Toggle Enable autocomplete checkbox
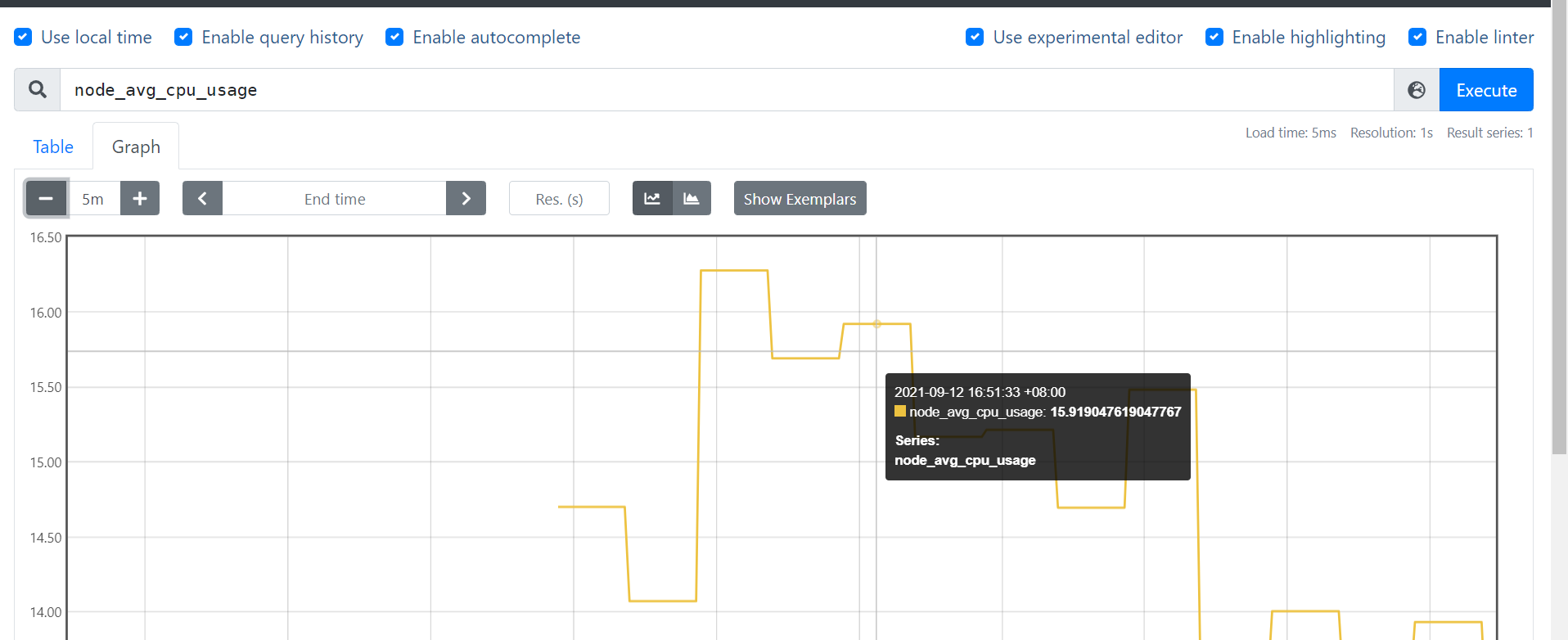The width and height of the screenshot is (1568, 640). (394, 37)
